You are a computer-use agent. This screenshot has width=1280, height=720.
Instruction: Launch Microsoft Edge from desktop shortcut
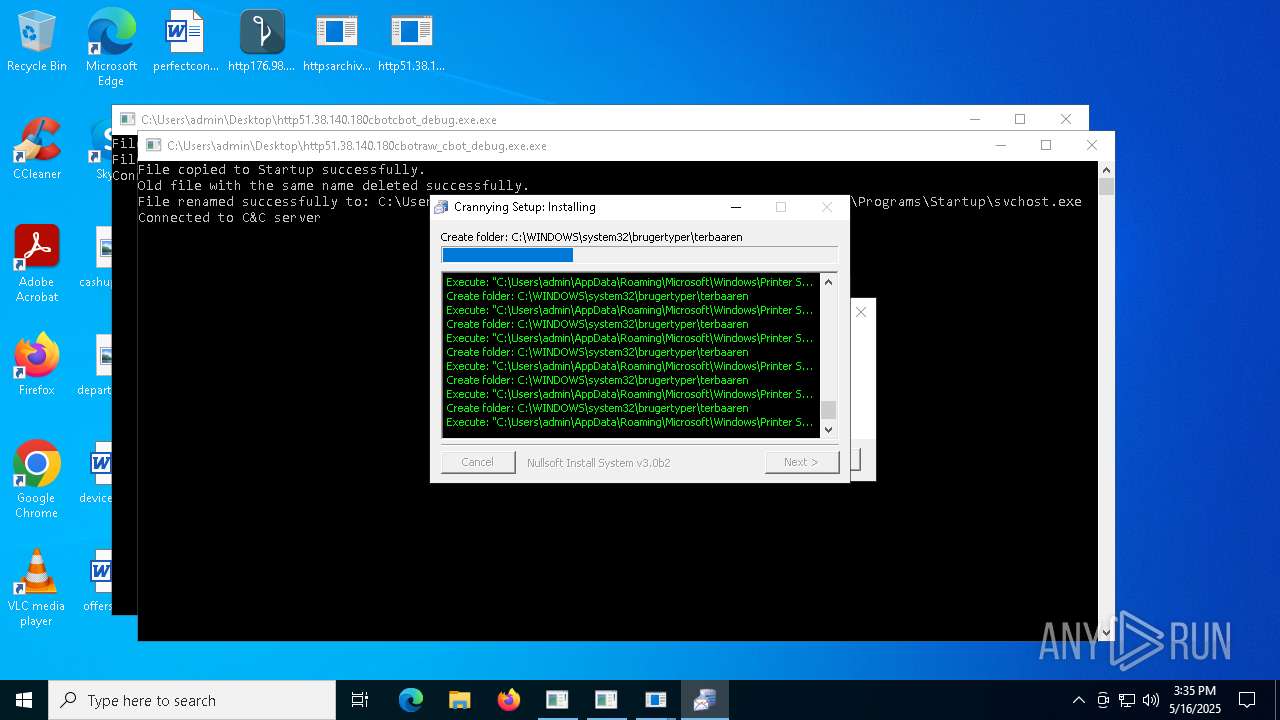pos(111,47)
